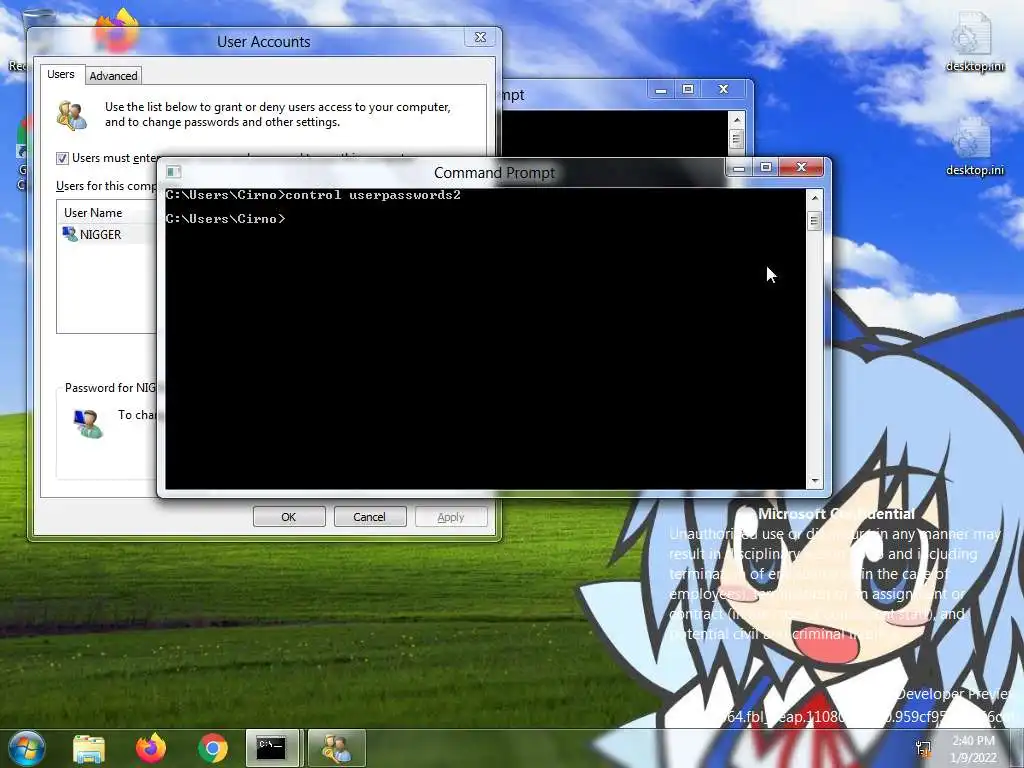Viewport: 1024px width, 768px height.
Task: Launch Firefox from the taskbar
Action: (151, 748)
